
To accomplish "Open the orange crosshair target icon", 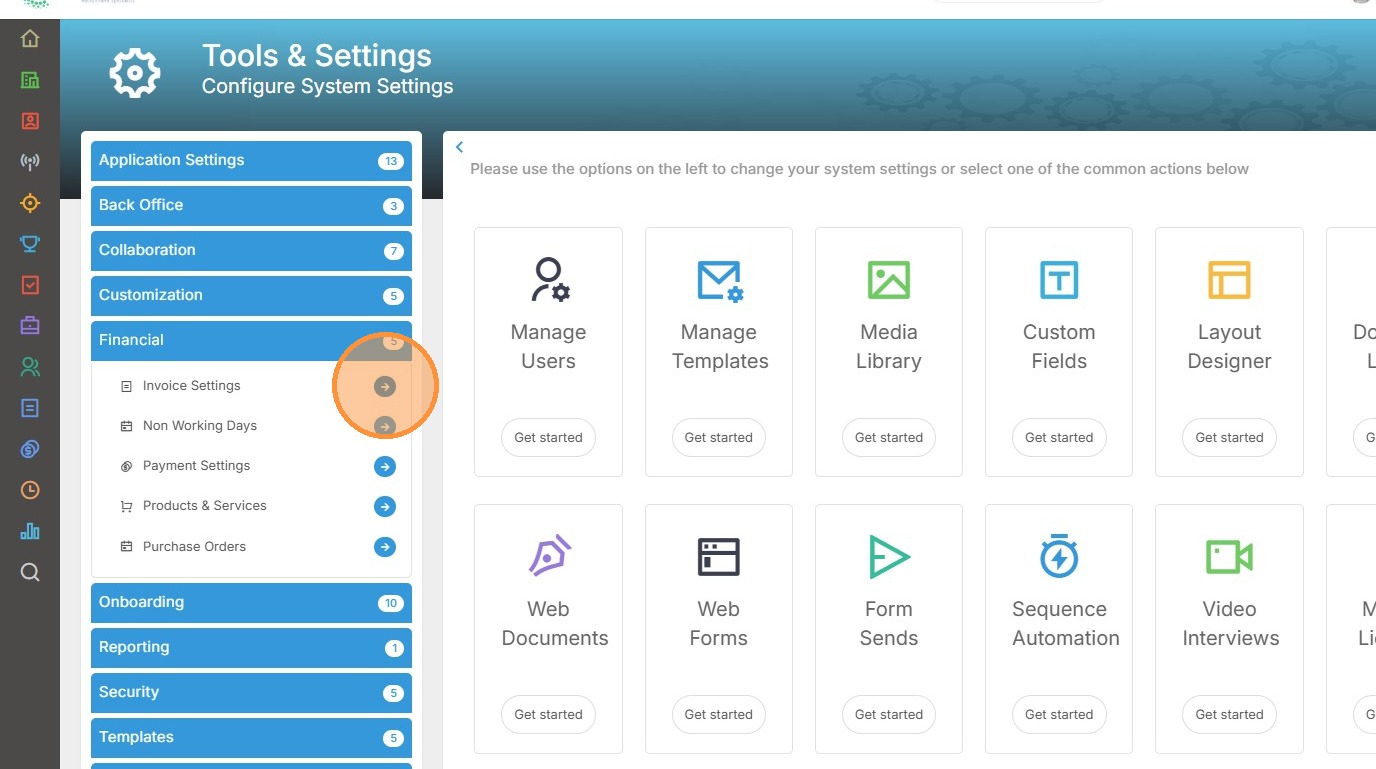I will 30,203.
